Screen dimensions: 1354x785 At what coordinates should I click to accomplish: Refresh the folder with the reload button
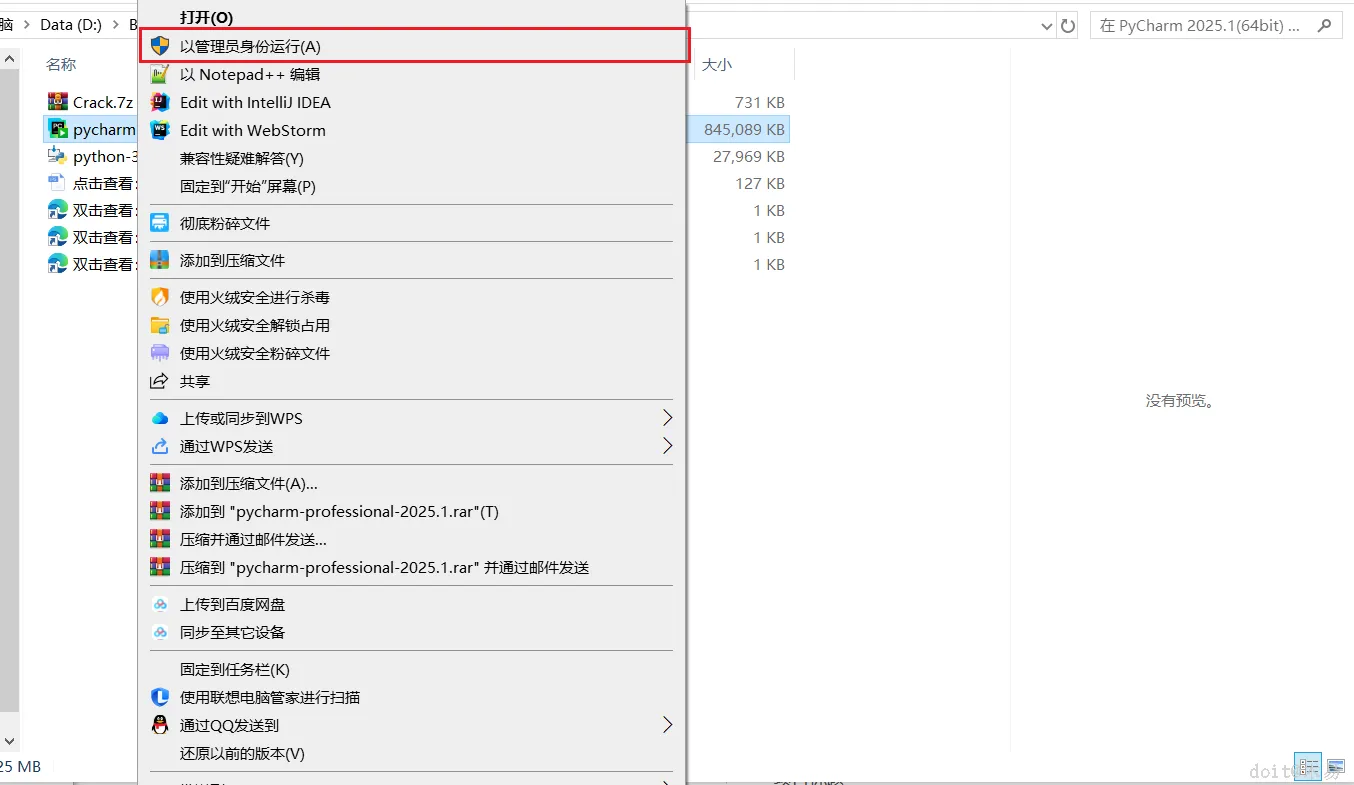point(1068,25)
